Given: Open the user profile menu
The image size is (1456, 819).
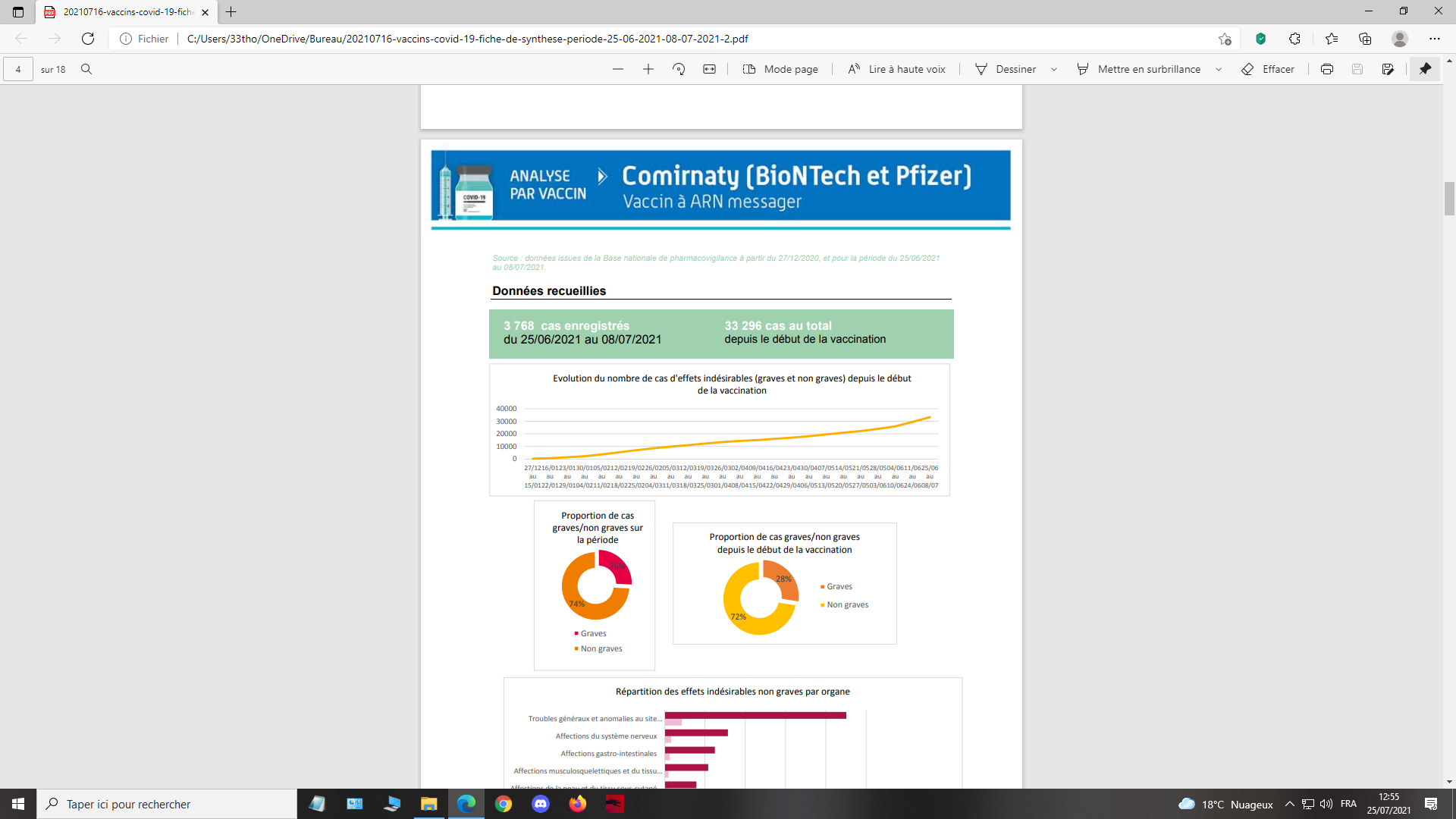Looking at the screenshot, I should click(x=1400, y=39).
